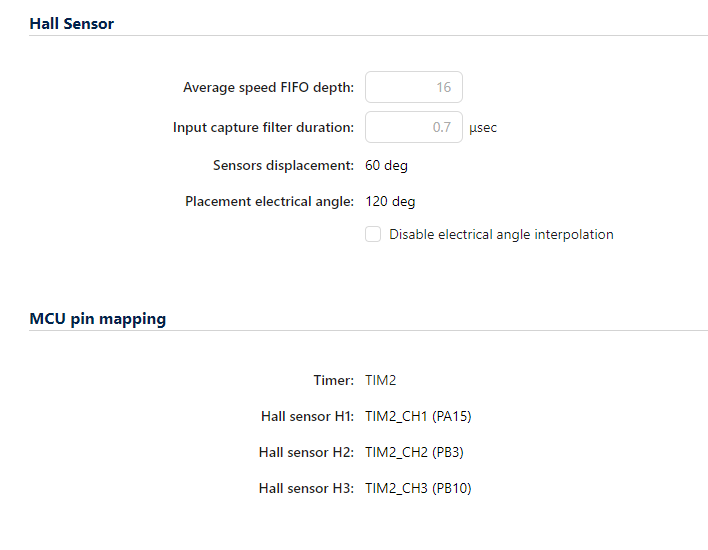This screenshot has height=550, width=708.
Task: Click the Hall Sensor section heading
Action: (x=72, y=23)
